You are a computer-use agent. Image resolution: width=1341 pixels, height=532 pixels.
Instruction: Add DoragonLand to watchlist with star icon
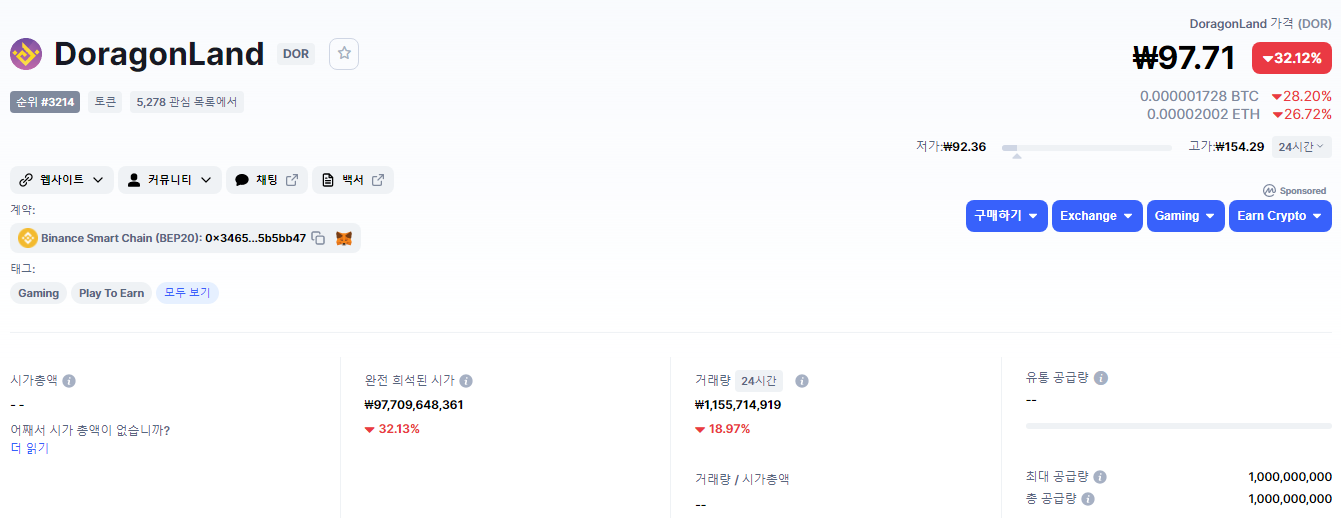coord(344,54)
